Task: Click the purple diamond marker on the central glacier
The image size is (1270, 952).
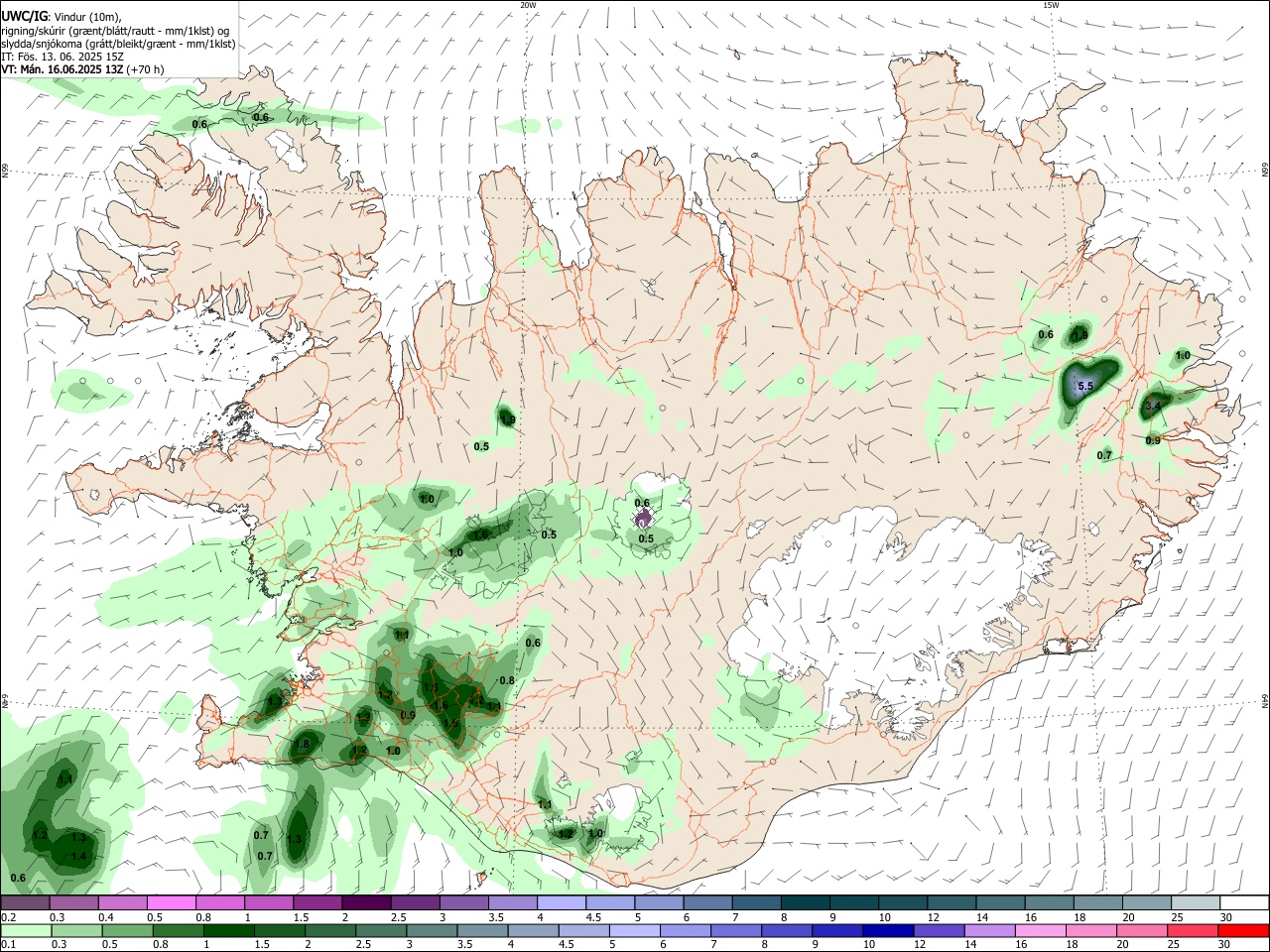Action: [643, 520]
